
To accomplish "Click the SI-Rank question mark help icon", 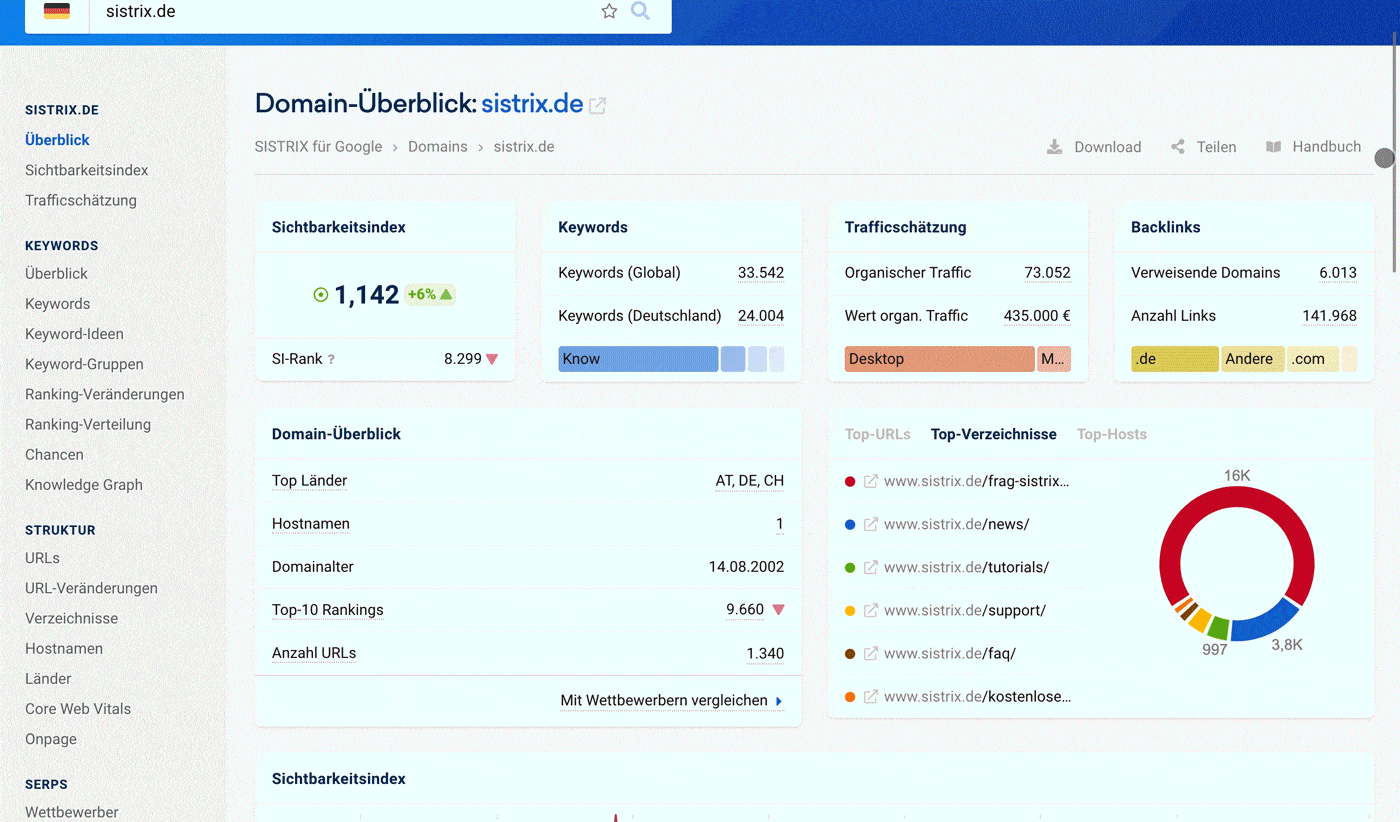I will (x=331, y=359).
